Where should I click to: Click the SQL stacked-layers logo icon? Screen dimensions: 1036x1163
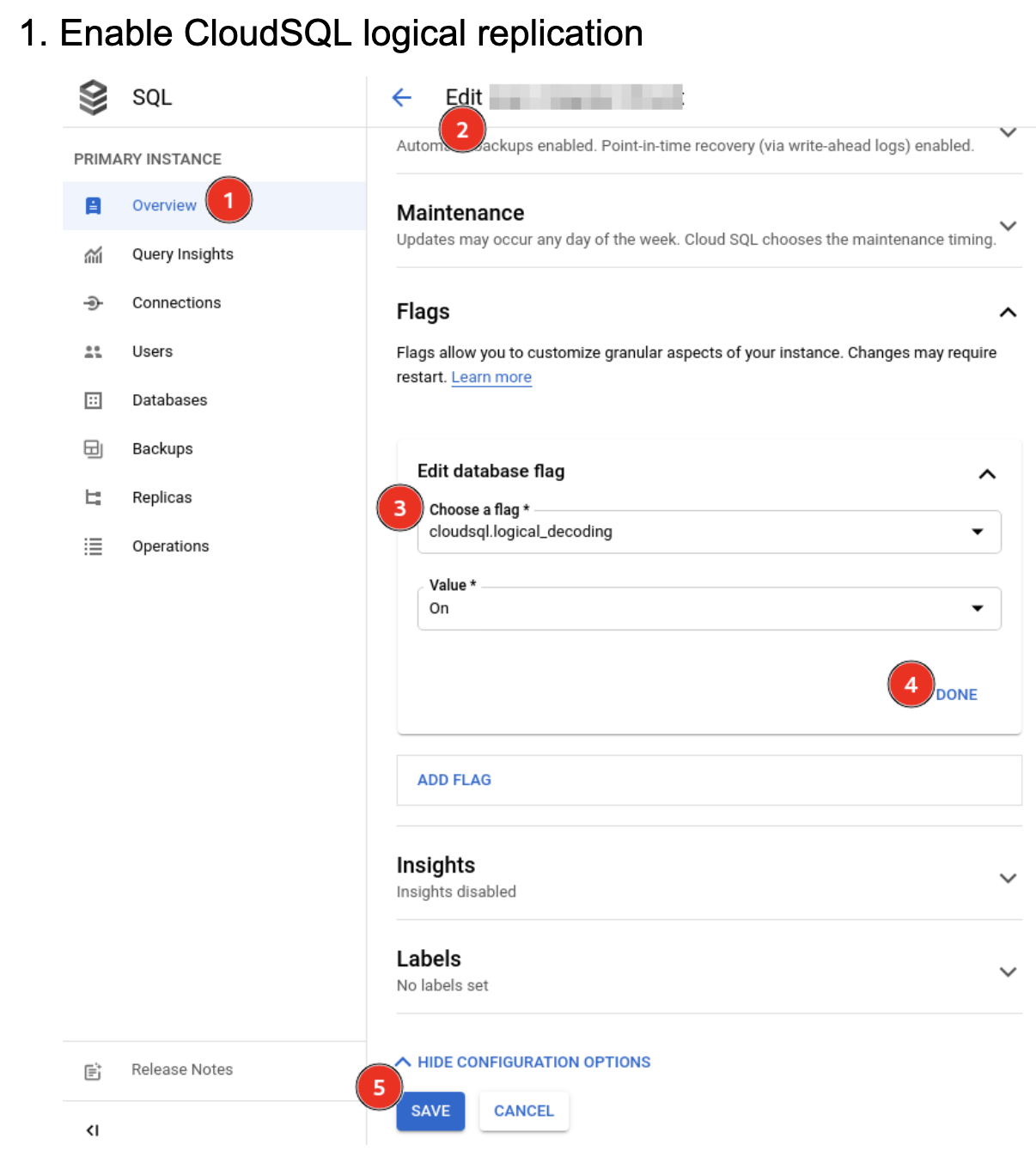point(93,97)
